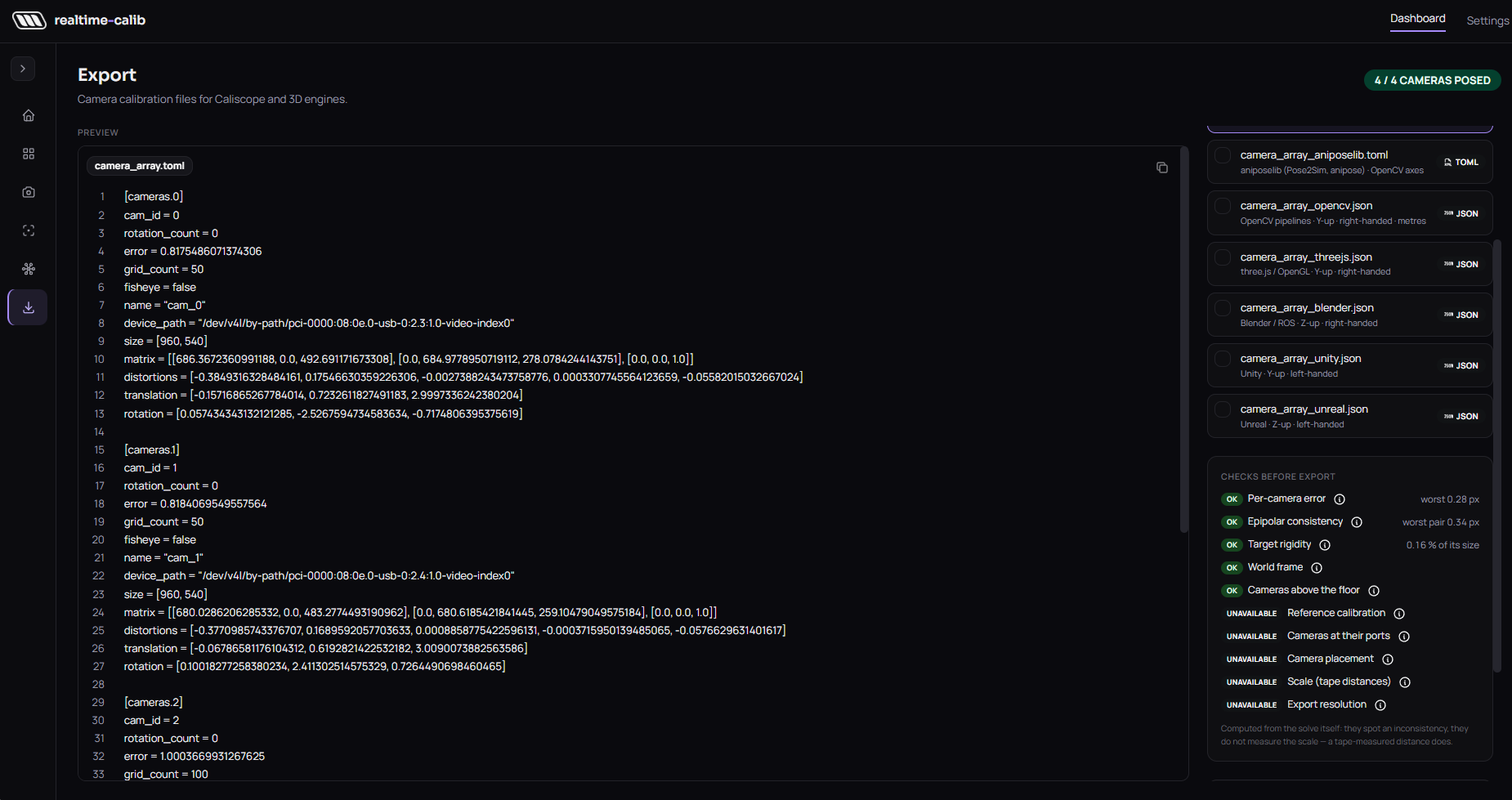The width and height of the screenshot is (1512, 800).
Task: Open the Settings tab
Action: pyautogui.click(x=1487, y=20)
